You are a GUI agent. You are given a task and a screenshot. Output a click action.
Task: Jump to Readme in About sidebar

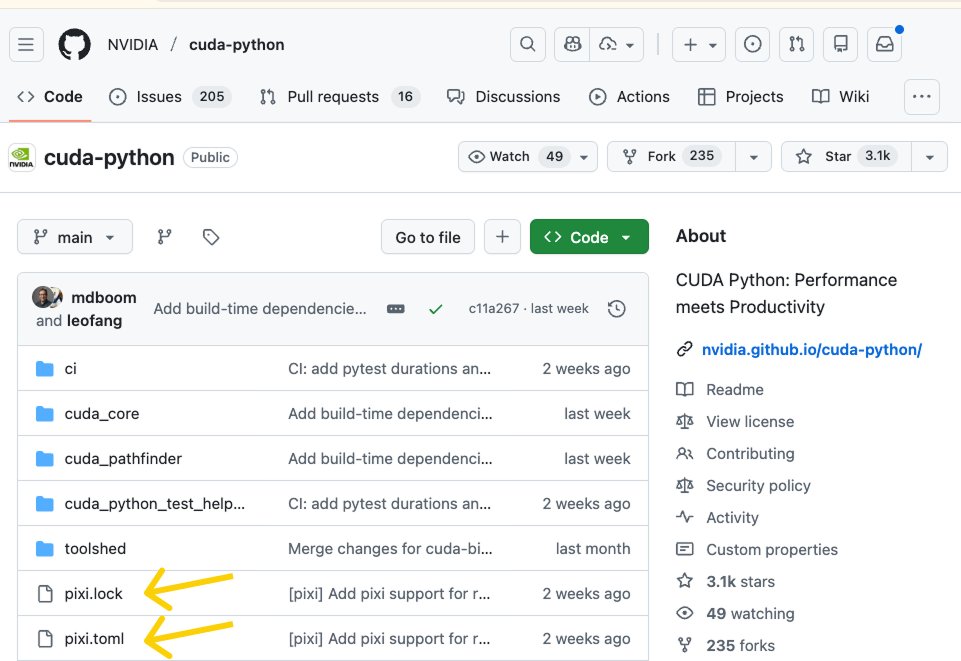[x=734, y=390]
